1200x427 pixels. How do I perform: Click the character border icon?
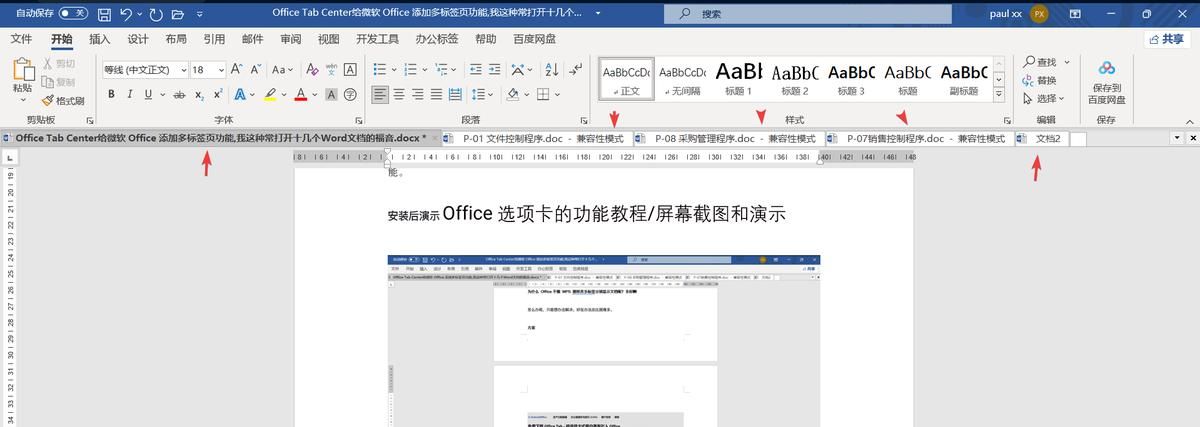351,70
